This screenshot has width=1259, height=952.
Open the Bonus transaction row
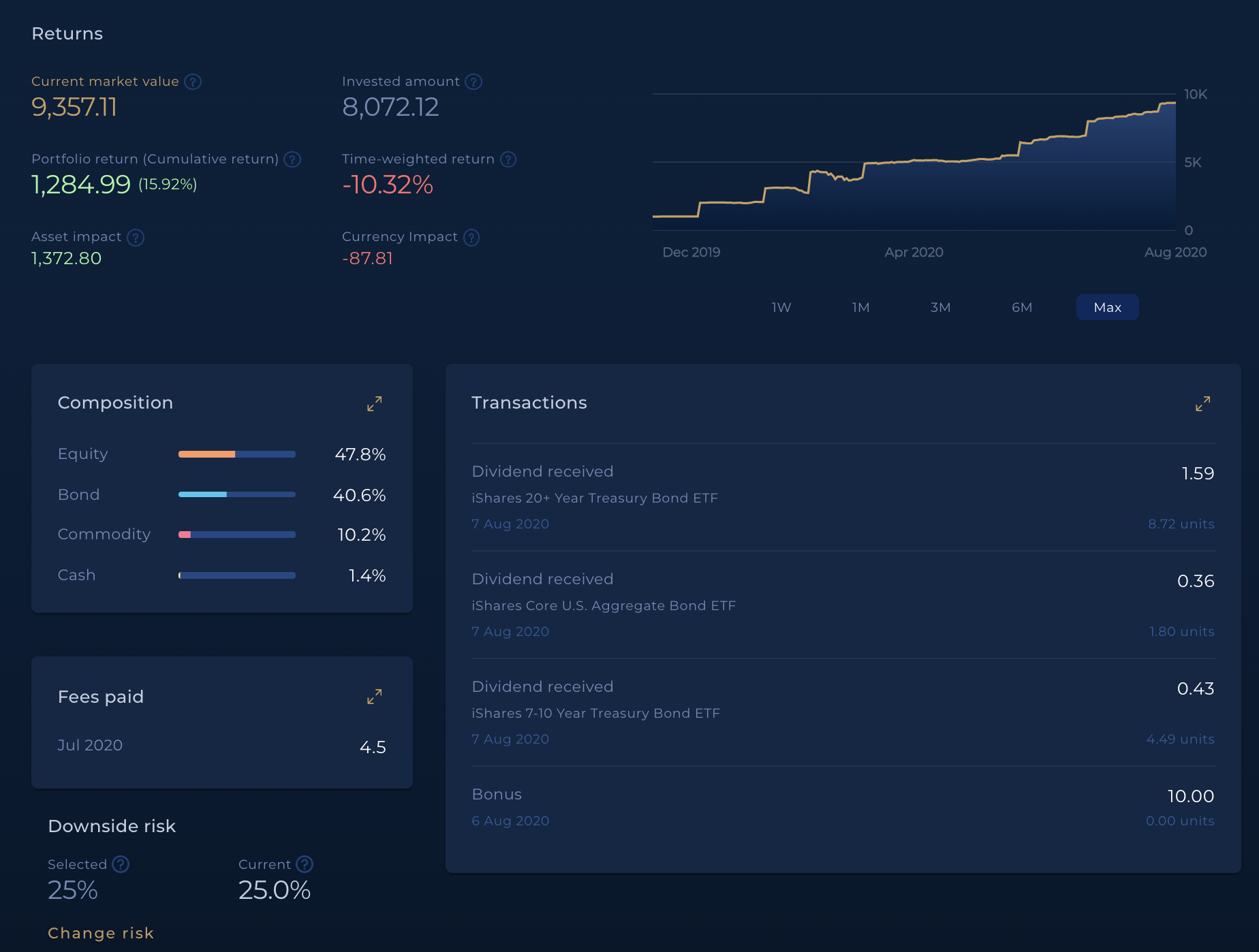843,807
